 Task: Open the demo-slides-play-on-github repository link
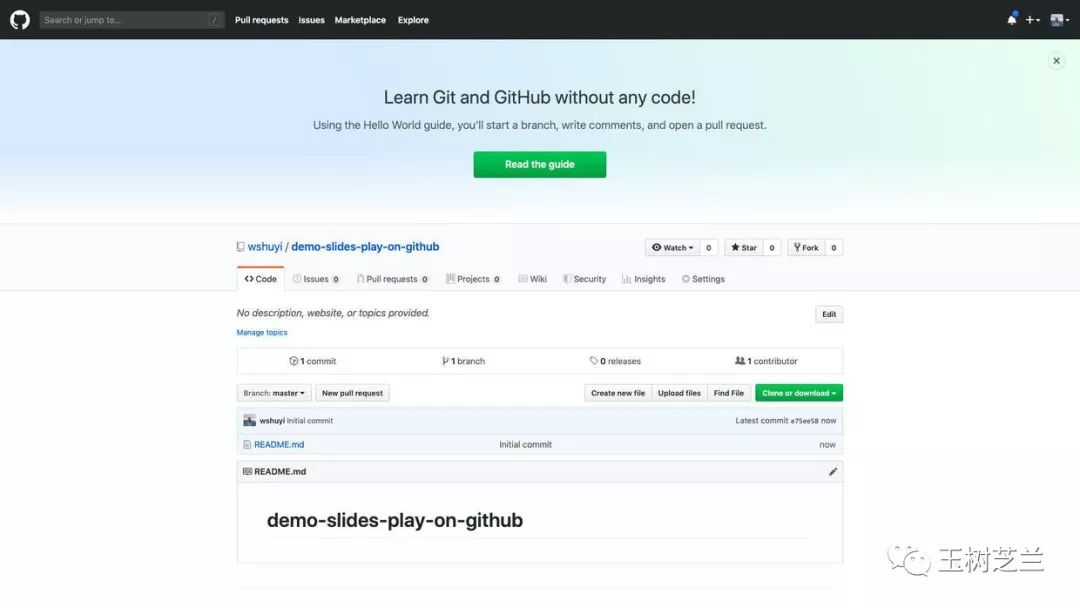click(x=365, y=247)
